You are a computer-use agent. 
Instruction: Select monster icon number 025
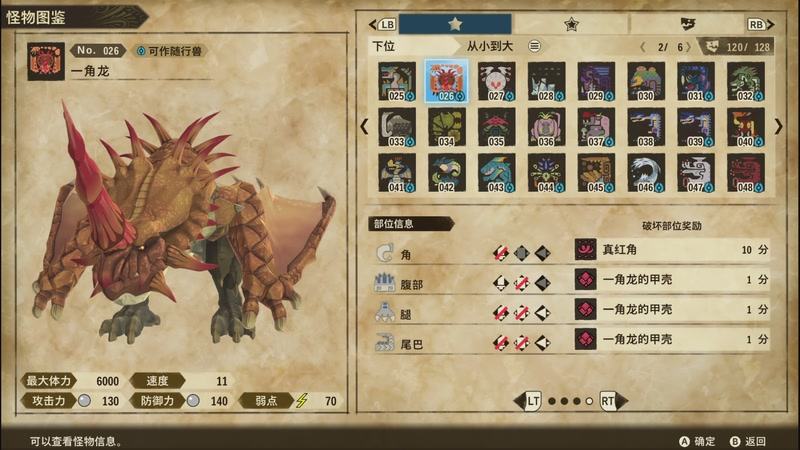coord(397,82)
